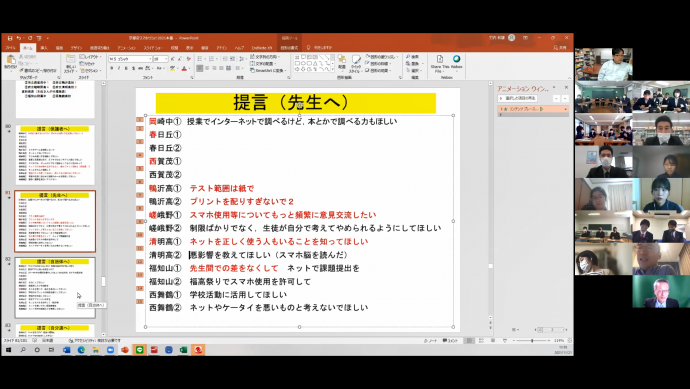The image size is (690, 389).
Task: Open the Windows Start menu
Action: (8, 350)
